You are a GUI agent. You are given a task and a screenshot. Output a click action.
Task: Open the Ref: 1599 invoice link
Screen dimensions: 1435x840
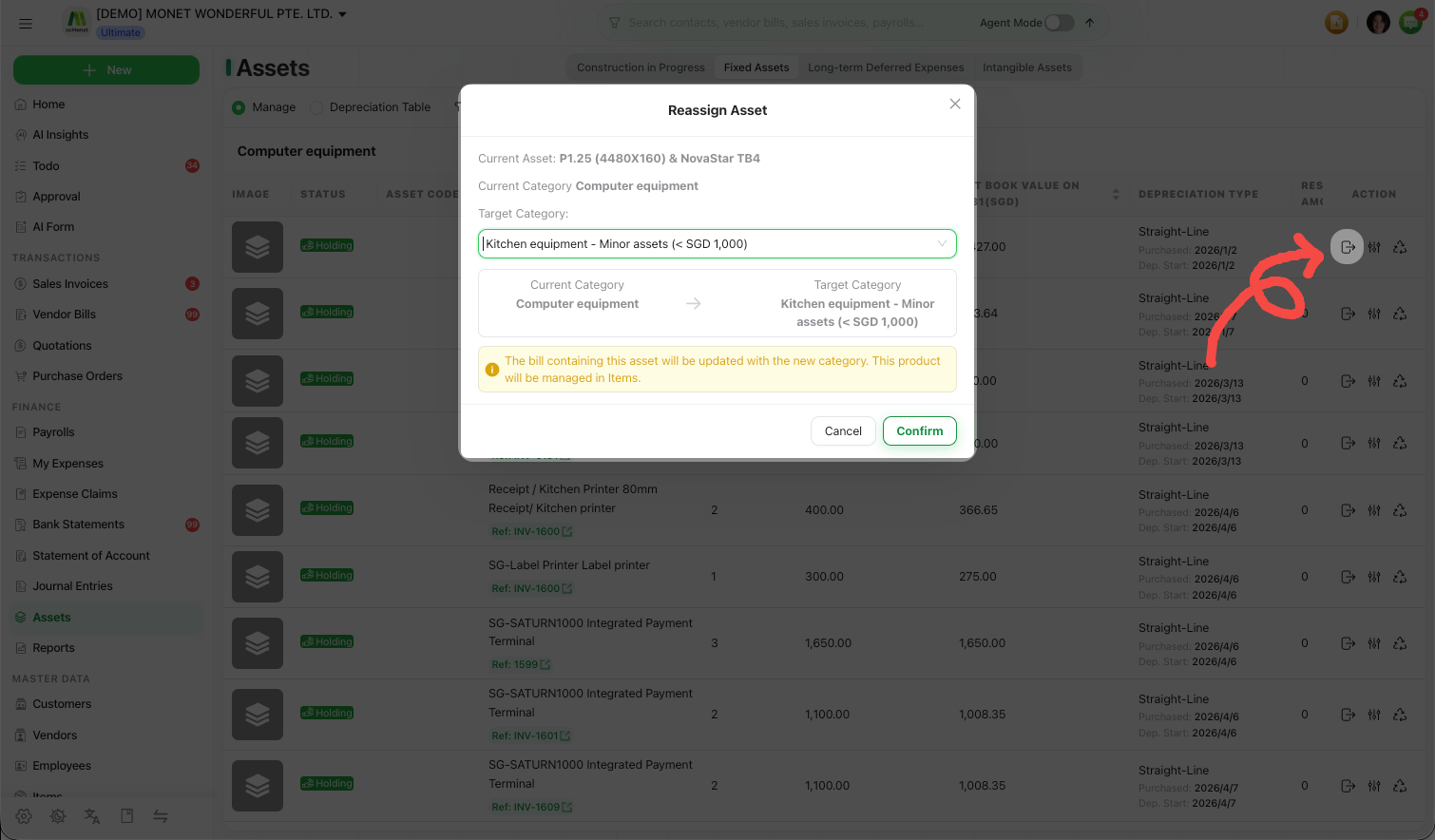click(x=521, y=665)
